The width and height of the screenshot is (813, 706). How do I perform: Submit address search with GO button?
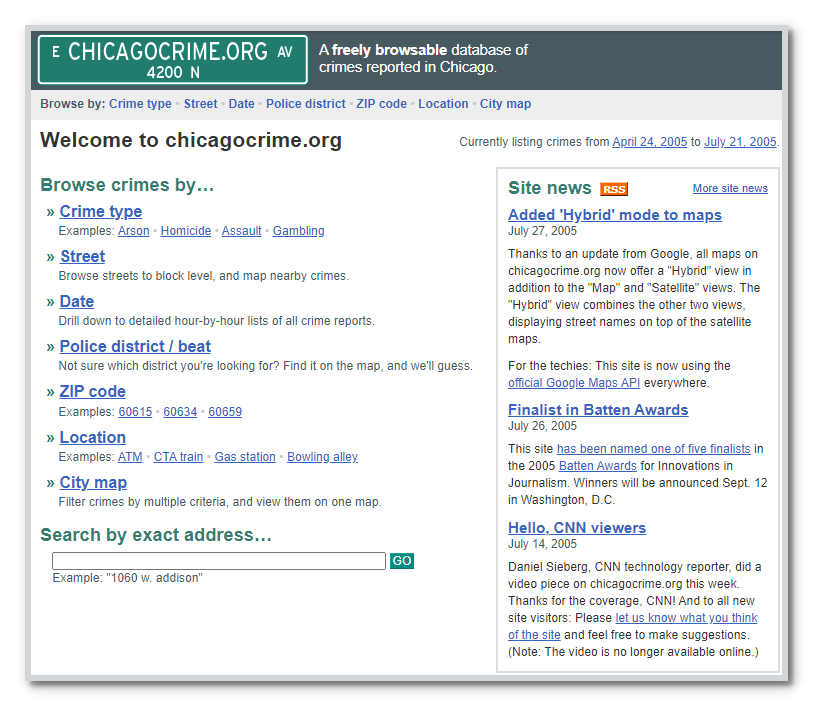[x=402, y=561]
